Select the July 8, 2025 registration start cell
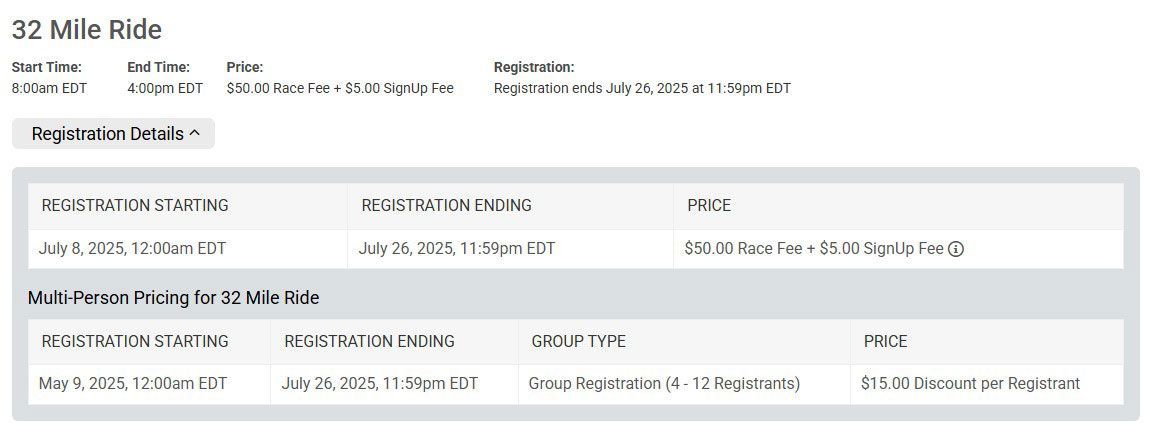 click(x=187, y=249)
